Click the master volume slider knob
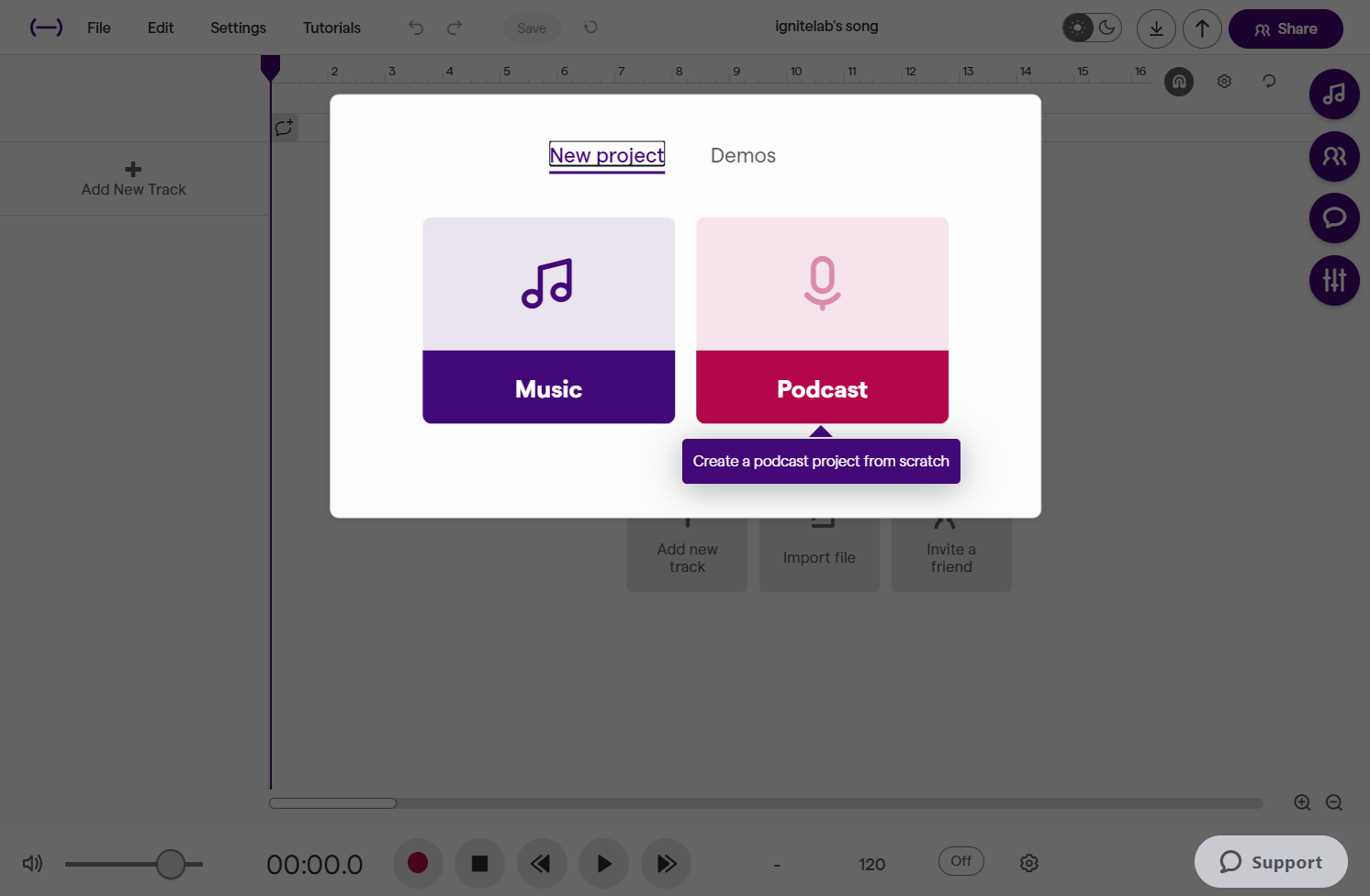 click(x=171, y=864)
